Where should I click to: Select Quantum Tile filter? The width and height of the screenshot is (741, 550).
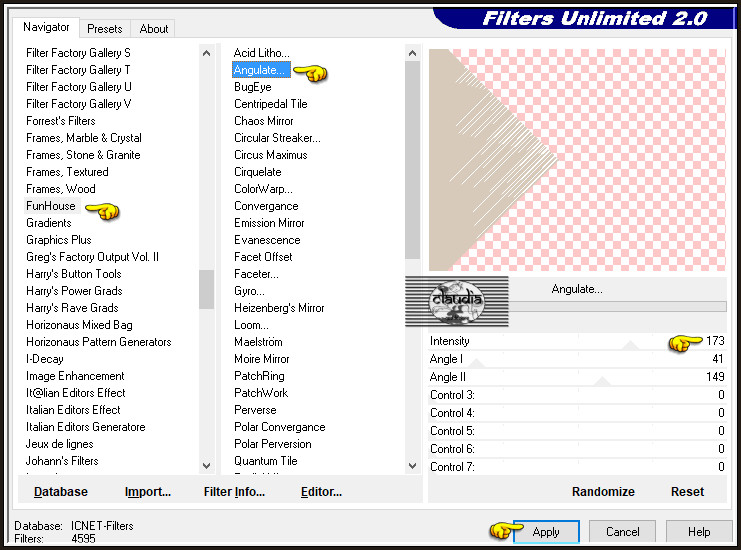point(266,461)
